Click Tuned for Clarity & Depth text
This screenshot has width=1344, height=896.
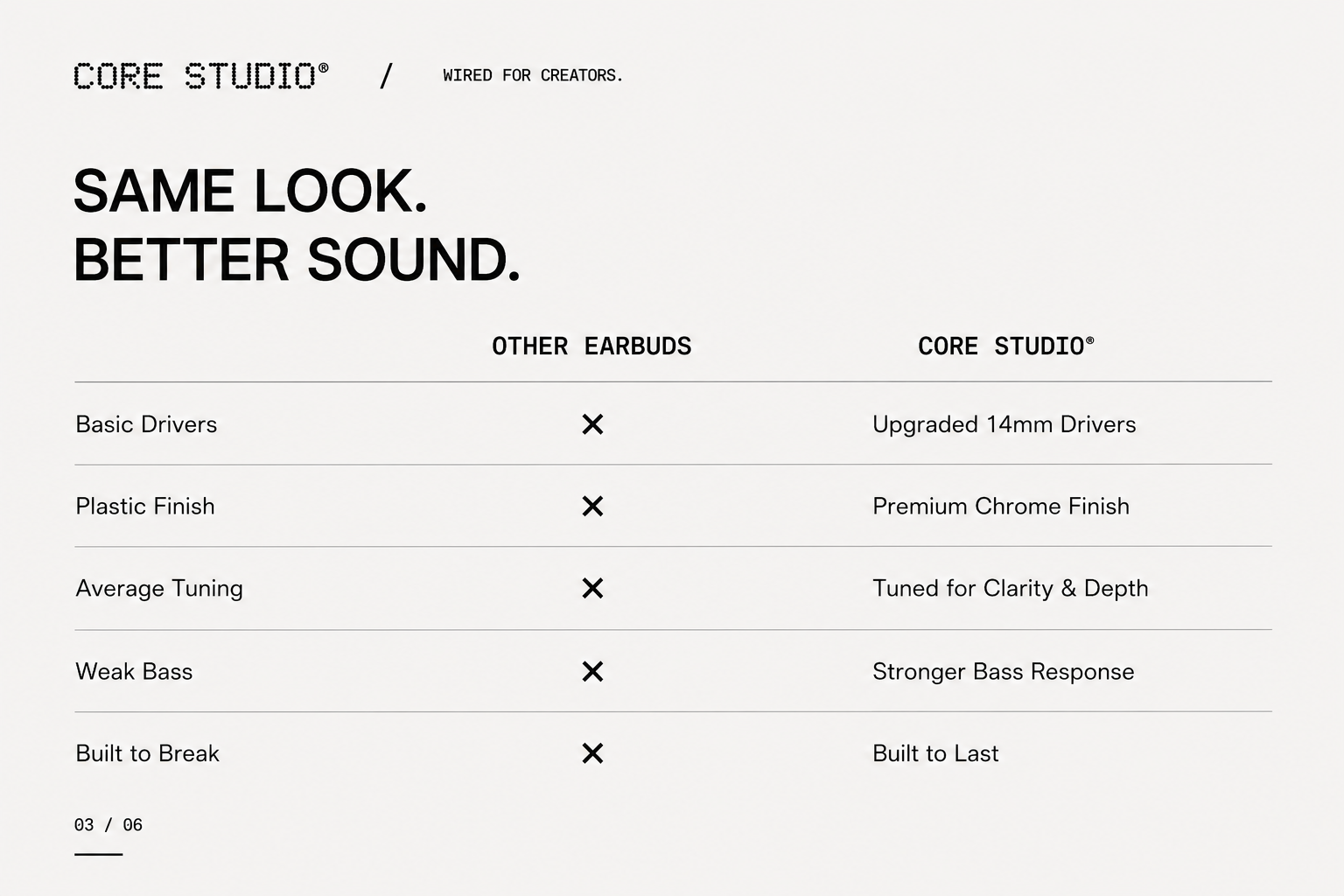click(1010, 588)
